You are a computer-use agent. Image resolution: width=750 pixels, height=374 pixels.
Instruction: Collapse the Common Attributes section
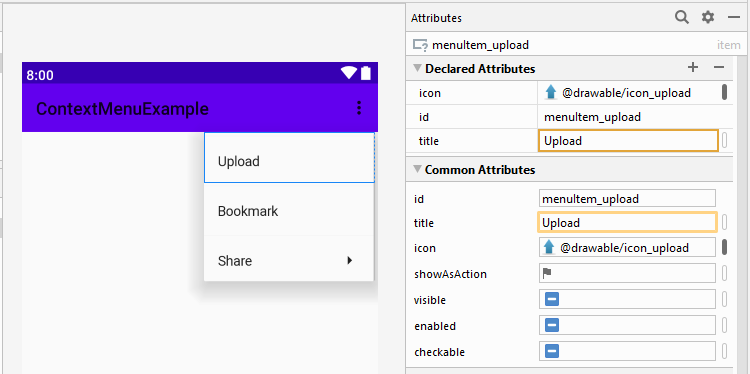pyautogui.click(x=417, y=169)
